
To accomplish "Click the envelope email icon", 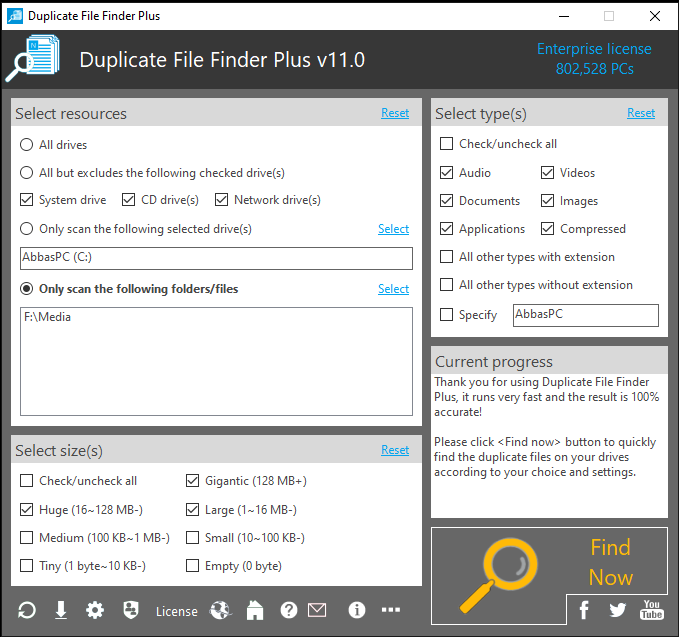I will click(317, 610).
